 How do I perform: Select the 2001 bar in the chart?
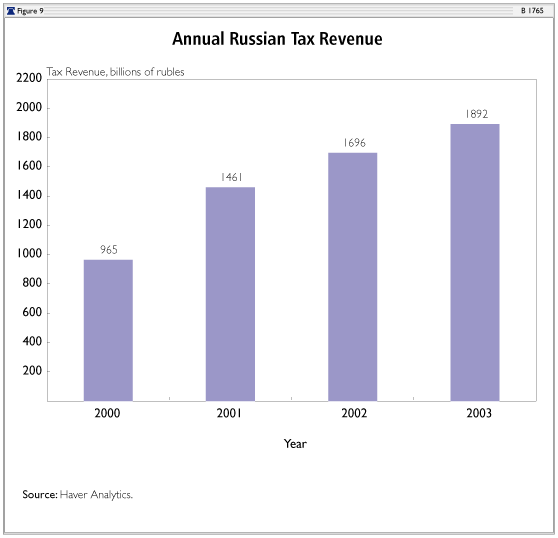coord(230,294)
